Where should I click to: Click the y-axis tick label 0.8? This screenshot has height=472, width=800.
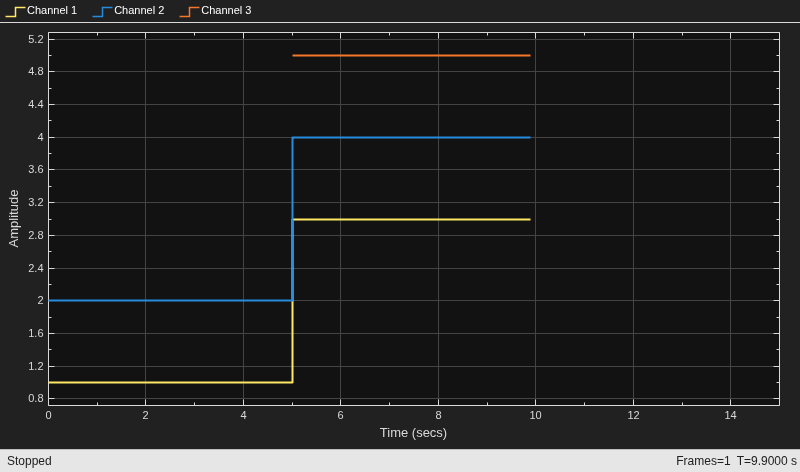[x=36, y=399]
